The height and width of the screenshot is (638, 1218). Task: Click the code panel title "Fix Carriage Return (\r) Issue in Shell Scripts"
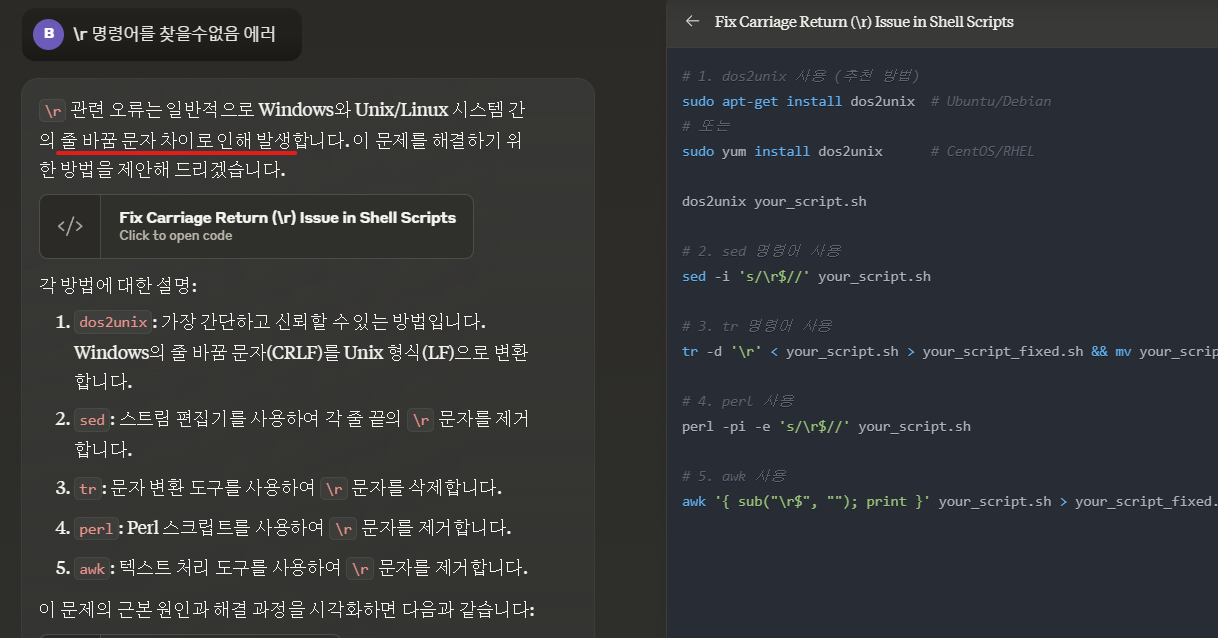point(864,21)
